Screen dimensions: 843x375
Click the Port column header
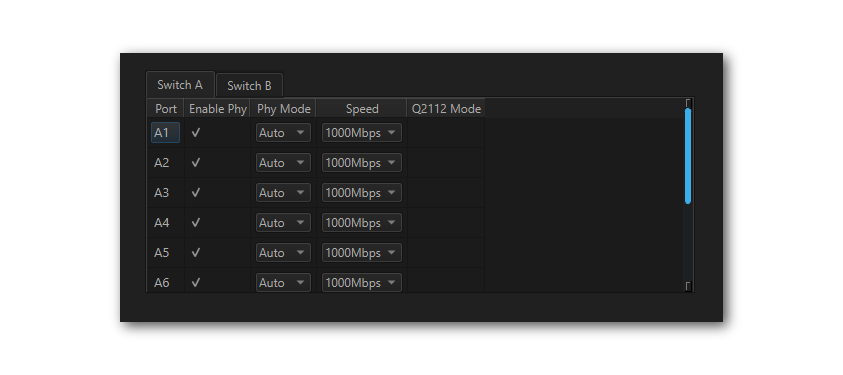coord(166,109)
